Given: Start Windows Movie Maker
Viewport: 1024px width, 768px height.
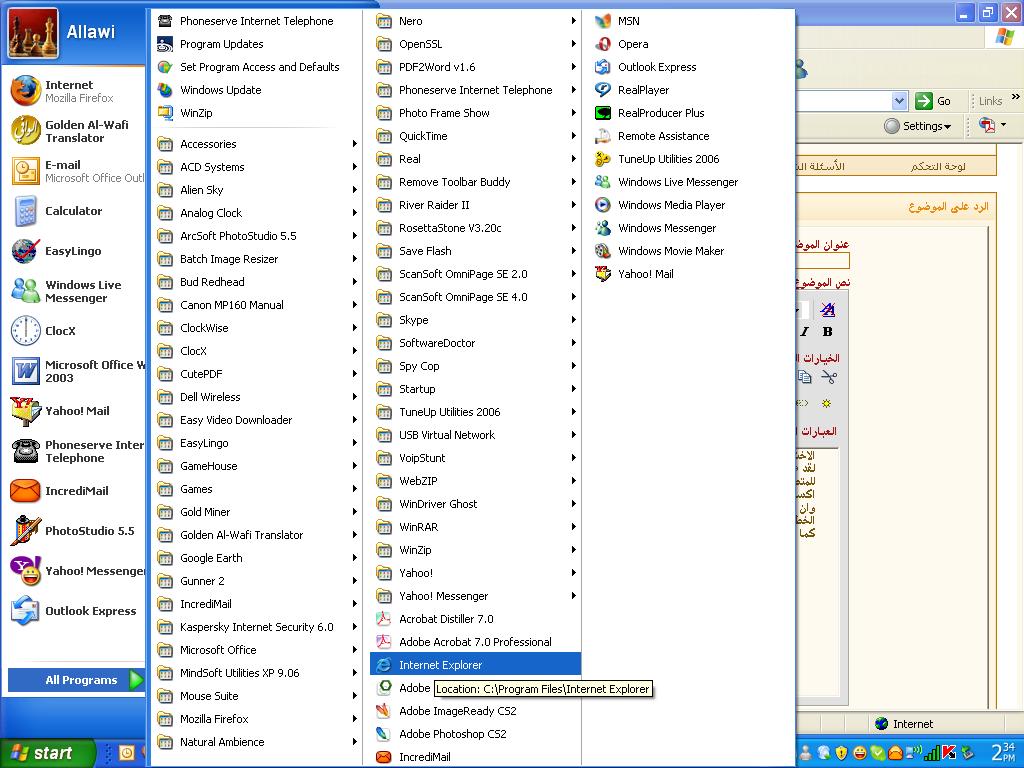Looking at the screenshot, I should pos(670,251).
